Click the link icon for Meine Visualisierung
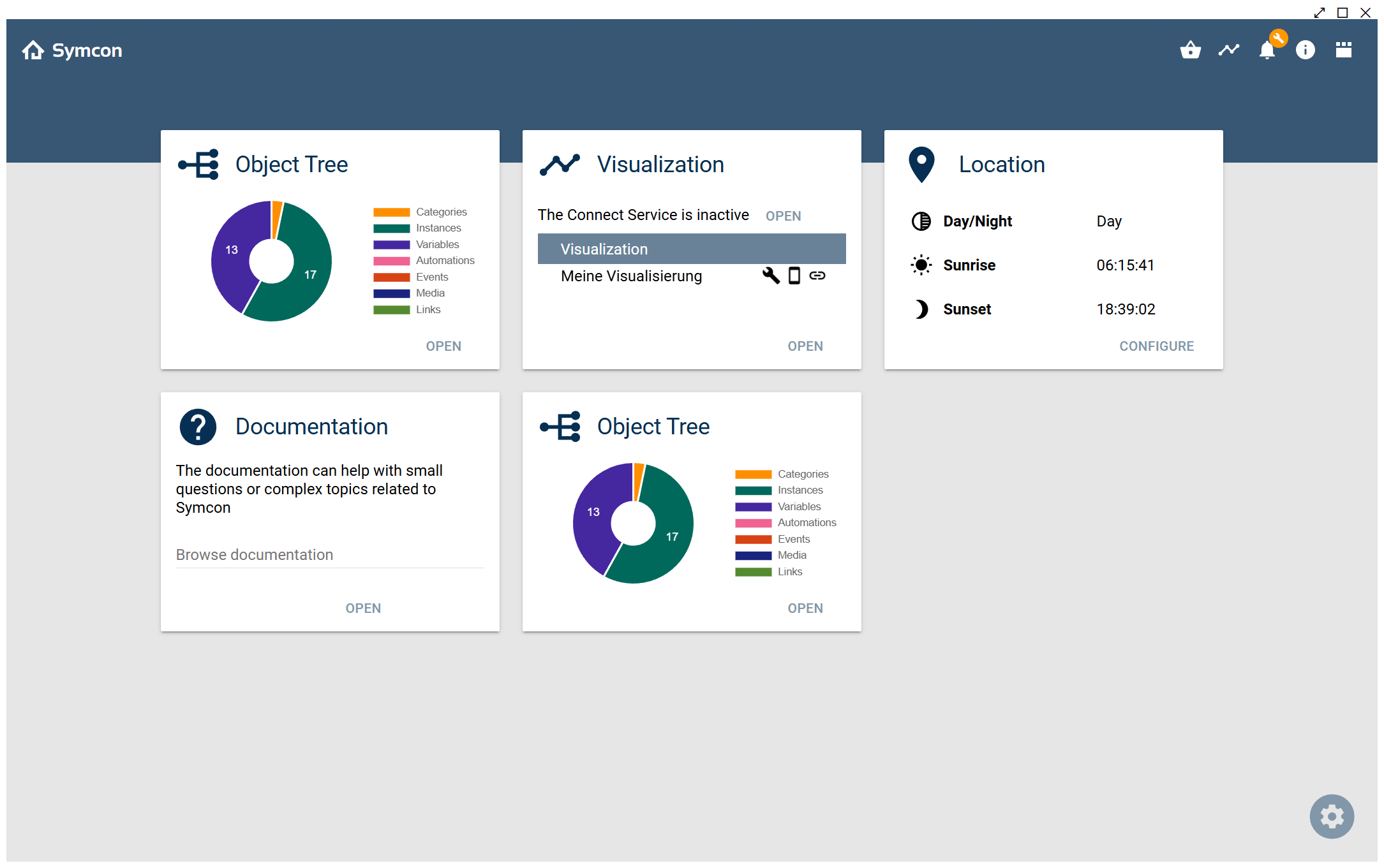The height and width of the screenshot is (868, 1384). [x=817, y=276]
